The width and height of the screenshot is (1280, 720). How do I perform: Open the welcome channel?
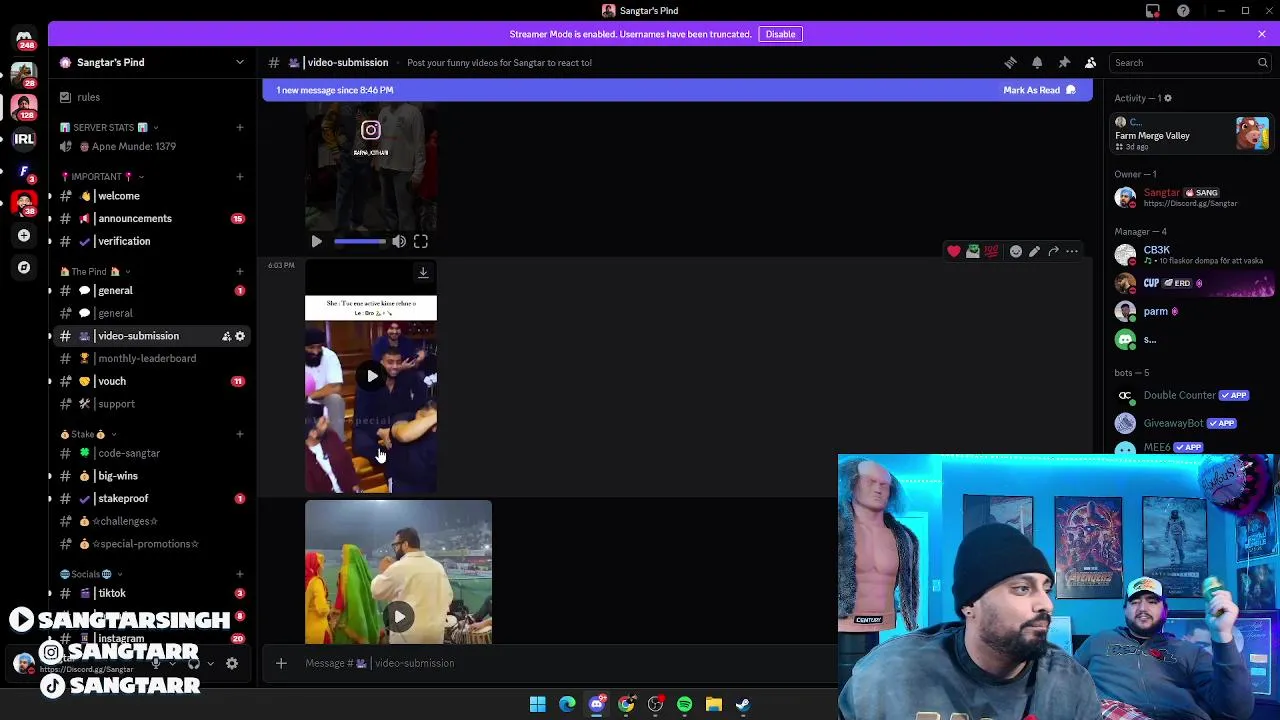point(150,196)
